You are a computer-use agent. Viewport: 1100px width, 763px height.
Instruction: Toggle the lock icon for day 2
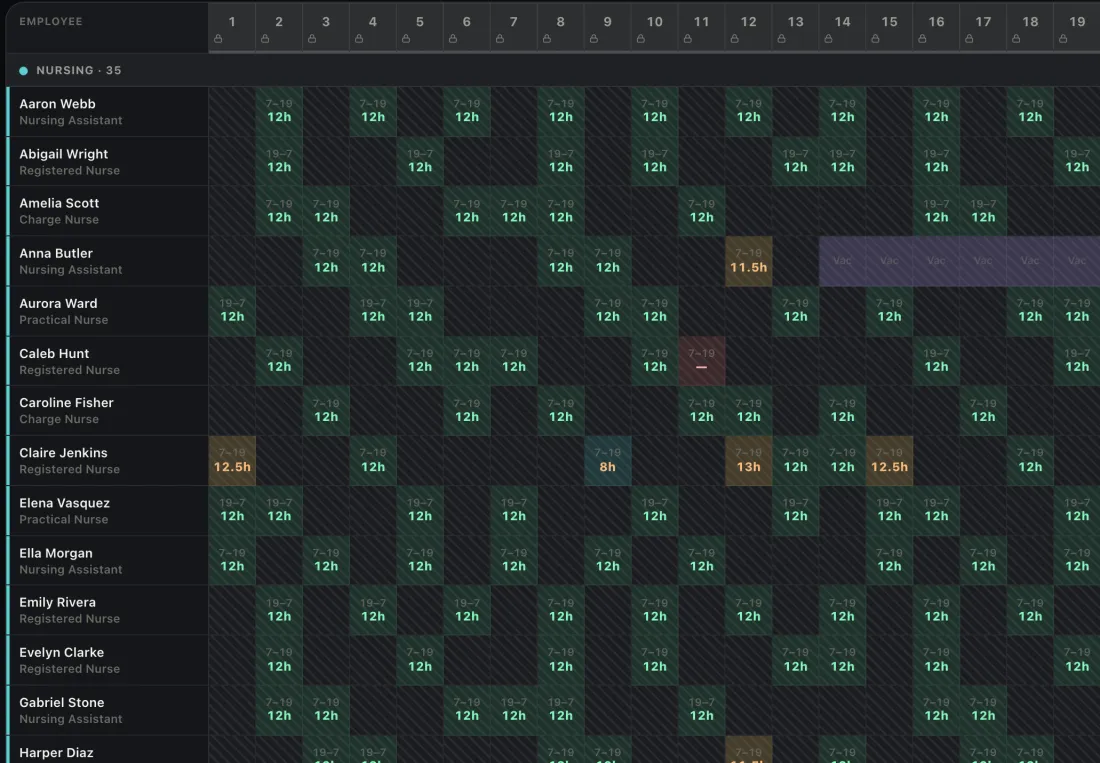(x=265, y=39)
